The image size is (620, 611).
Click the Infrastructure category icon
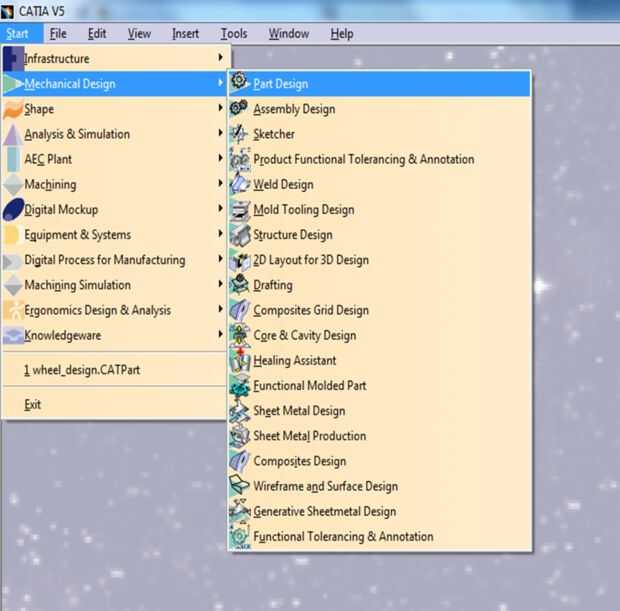[x=13, y=59]
